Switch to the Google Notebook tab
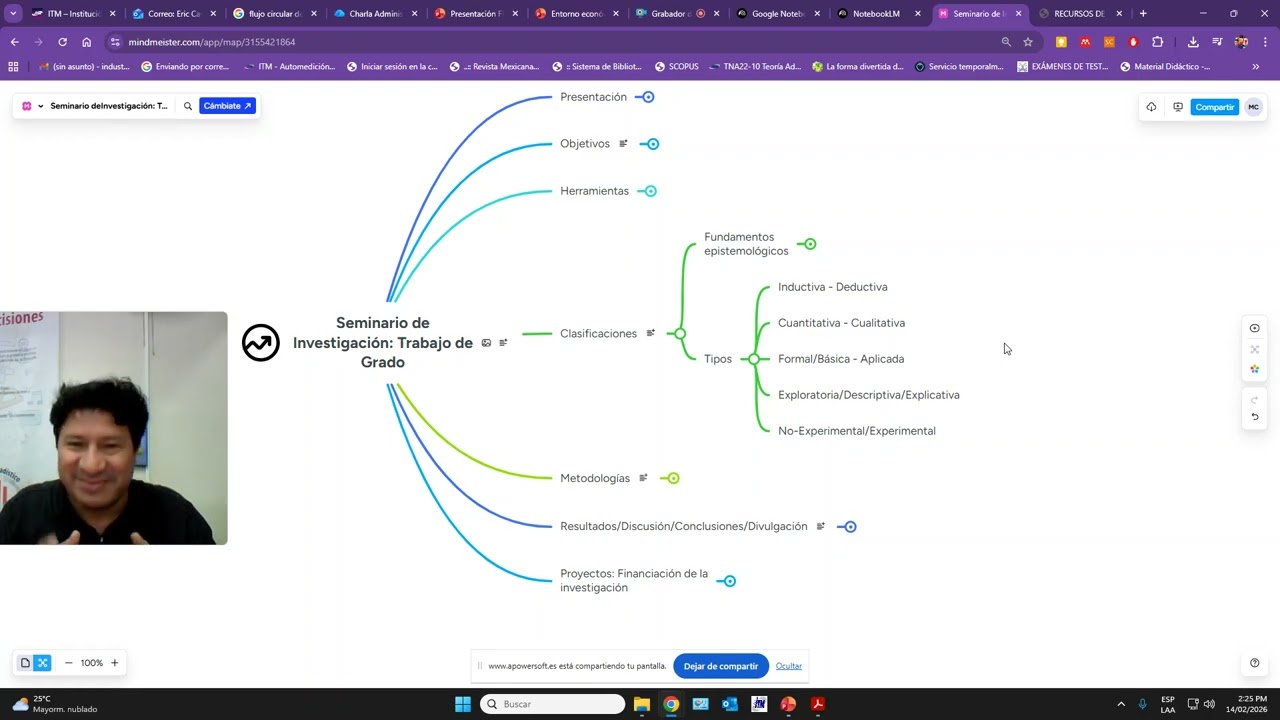 (x=778, y=14)
